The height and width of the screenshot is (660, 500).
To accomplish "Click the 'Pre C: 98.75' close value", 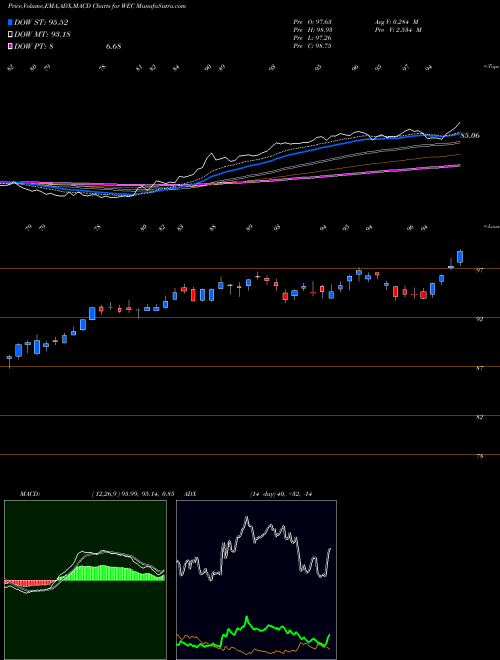I will click(x=312, y=46).
